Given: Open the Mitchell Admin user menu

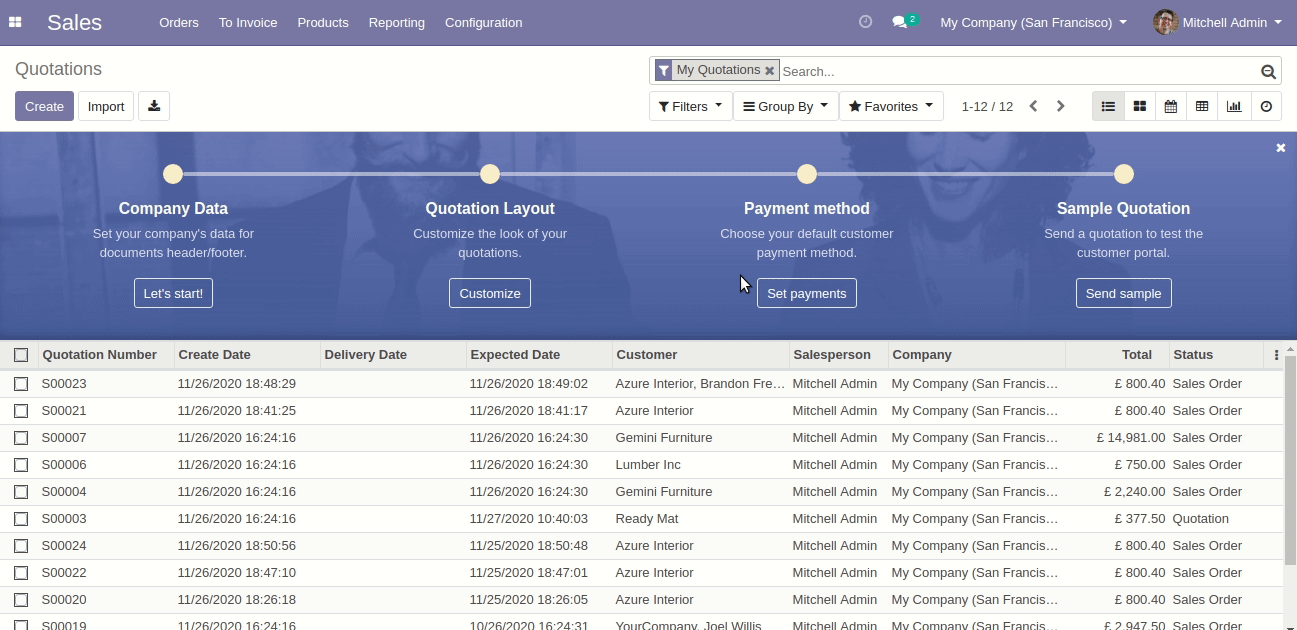Looking at the screenshot, I should tap(1217, 22).
